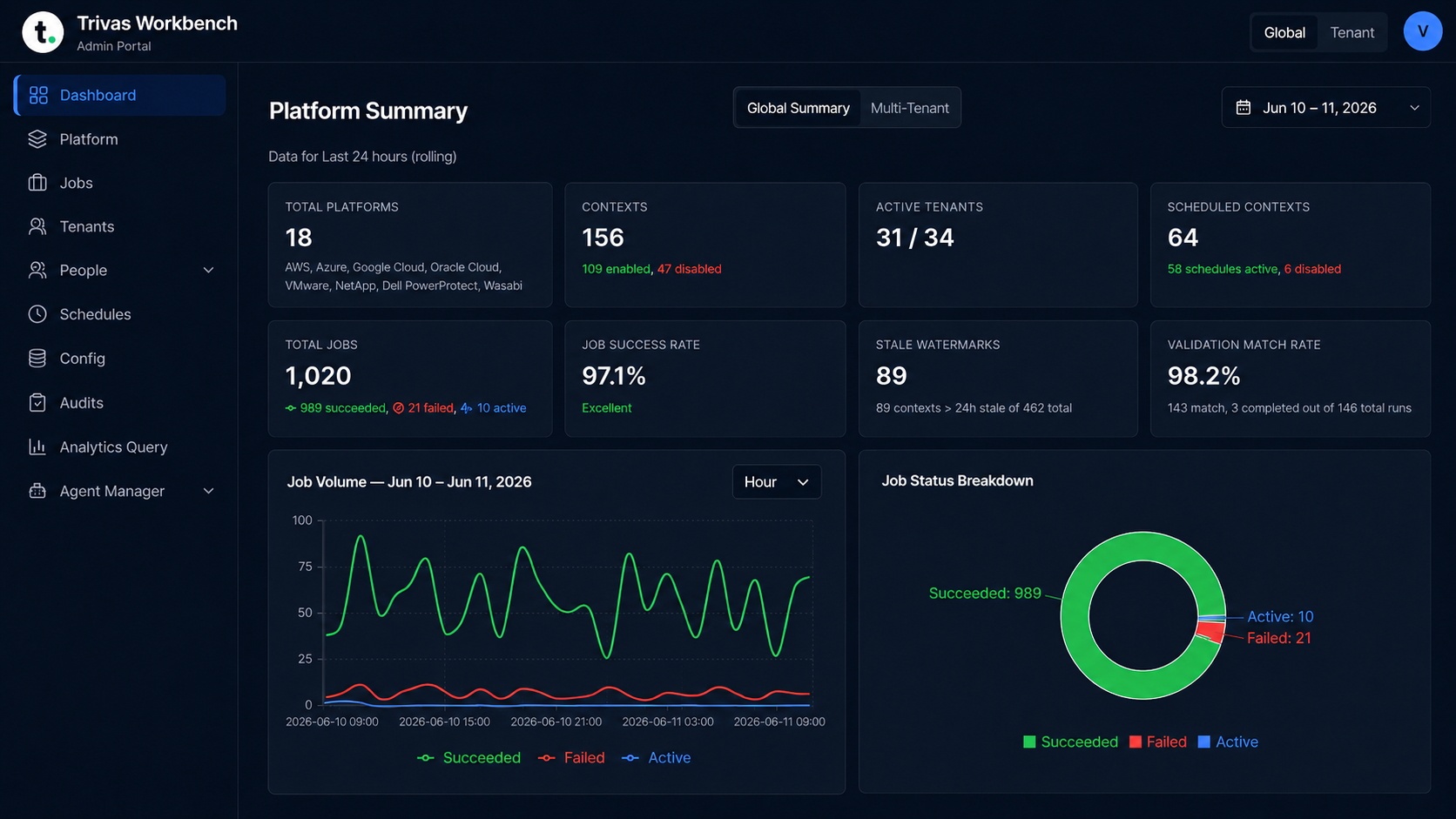Switch scope to Tenant

point(1352,32)
